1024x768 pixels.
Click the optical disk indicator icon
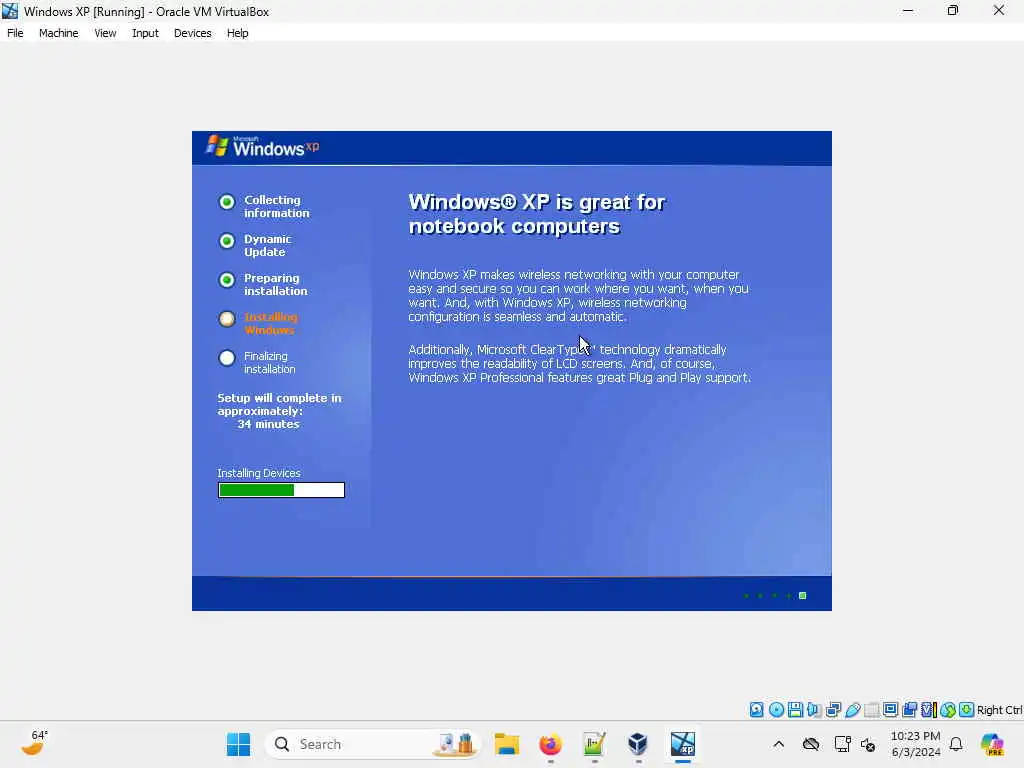tap(776, 710)
